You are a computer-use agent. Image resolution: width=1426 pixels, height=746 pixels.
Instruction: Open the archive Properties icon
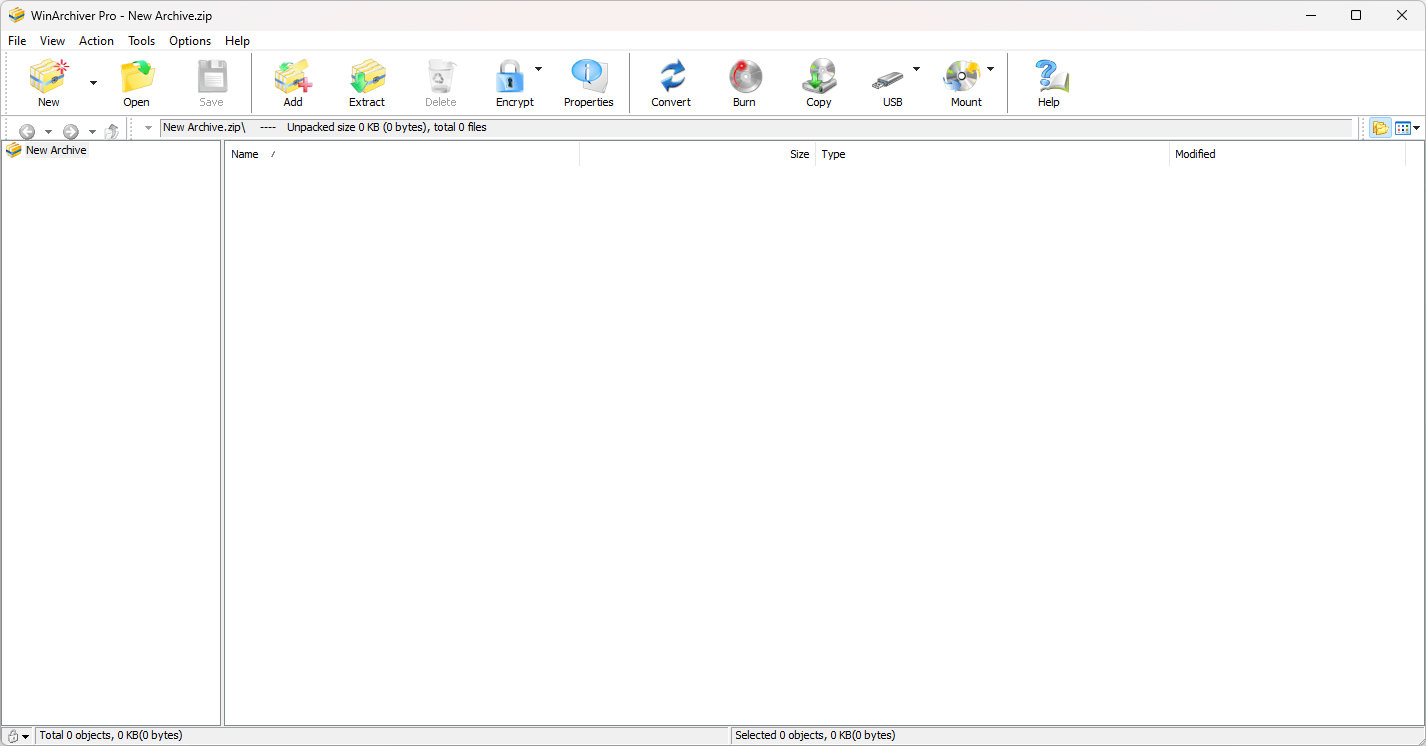[x=588, y=78]
